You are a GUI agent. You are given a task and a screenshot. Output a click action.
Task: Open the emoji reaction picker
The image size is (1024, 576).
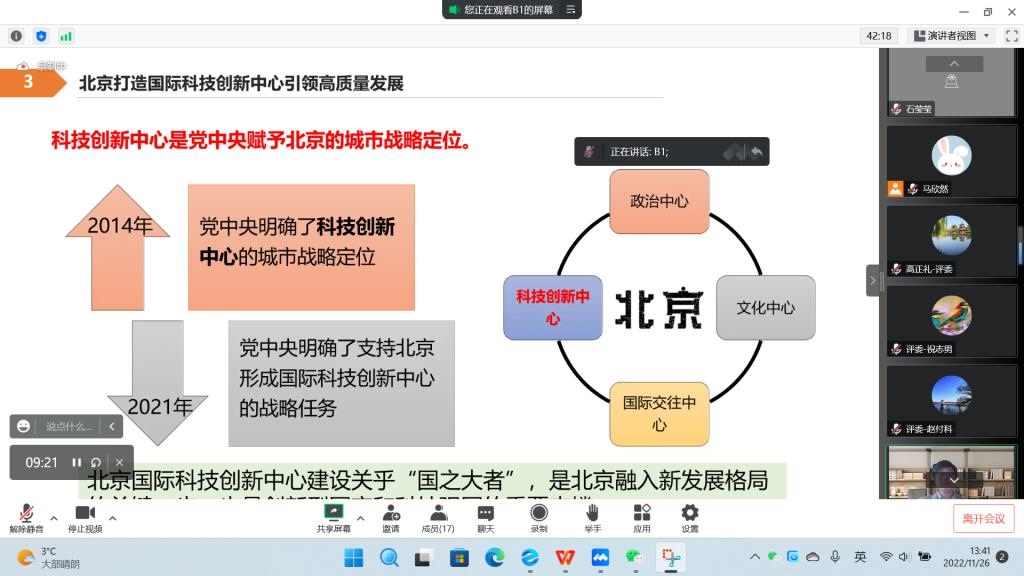(x=24, y=426)
